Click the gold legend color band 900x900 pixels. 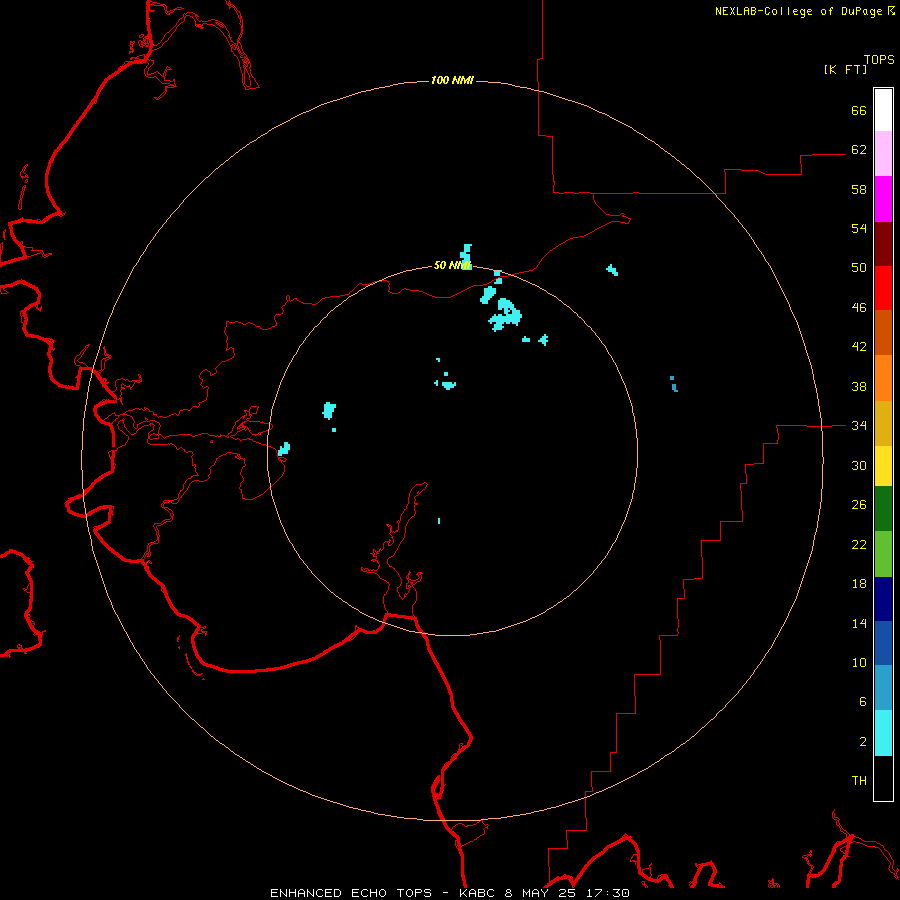pyautogui.click(x=883, y=423)
